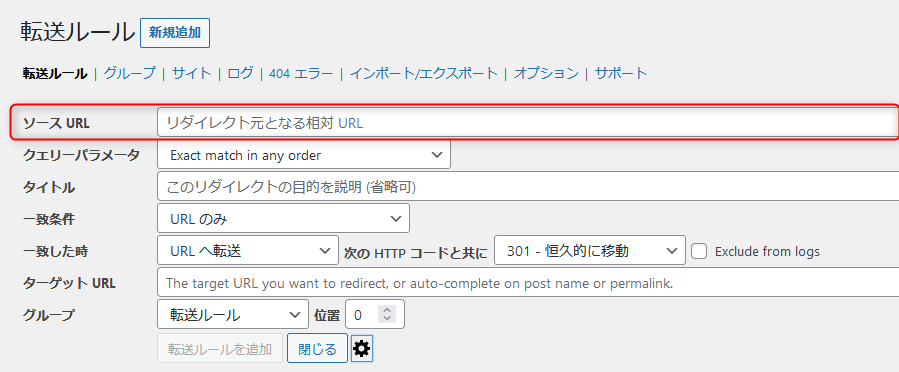Open the クエリーパラメータ dropdown
899x372 pixels.
[304, 155]
